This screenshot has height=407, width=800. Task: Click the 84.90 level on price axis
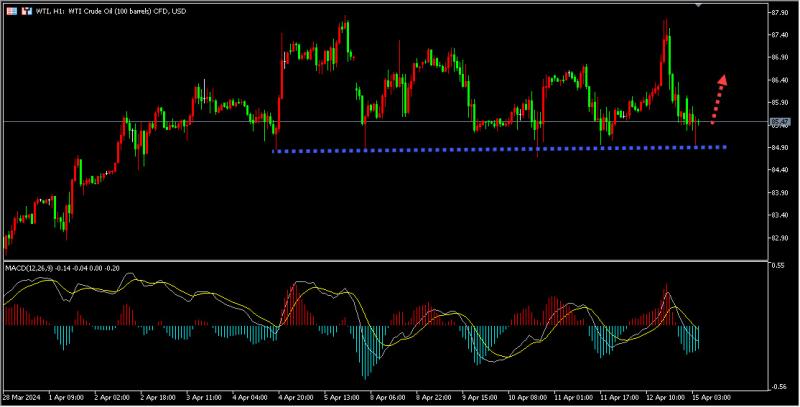click(780, 148)
